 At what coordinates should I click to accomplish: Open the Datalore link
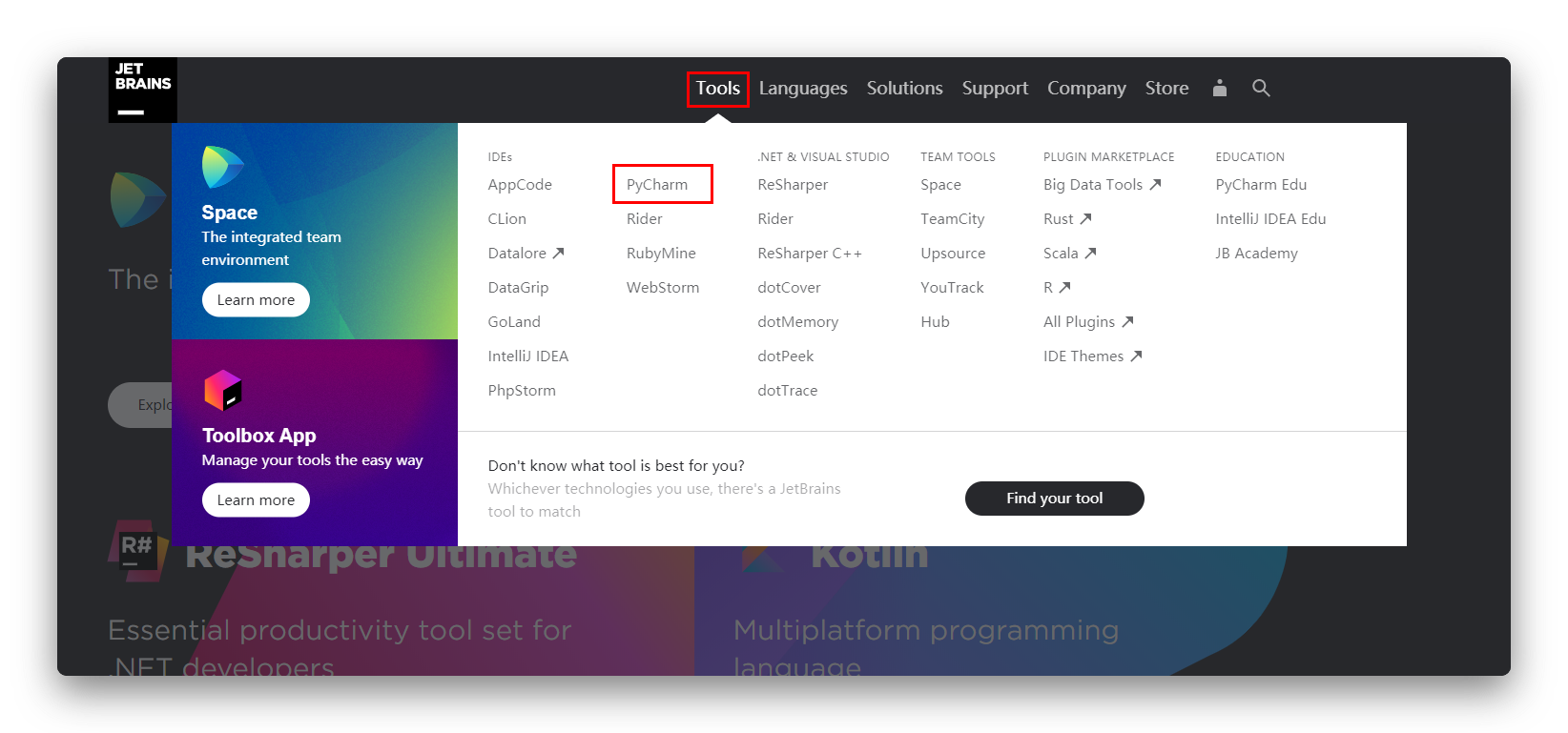(x=517, y=253)
